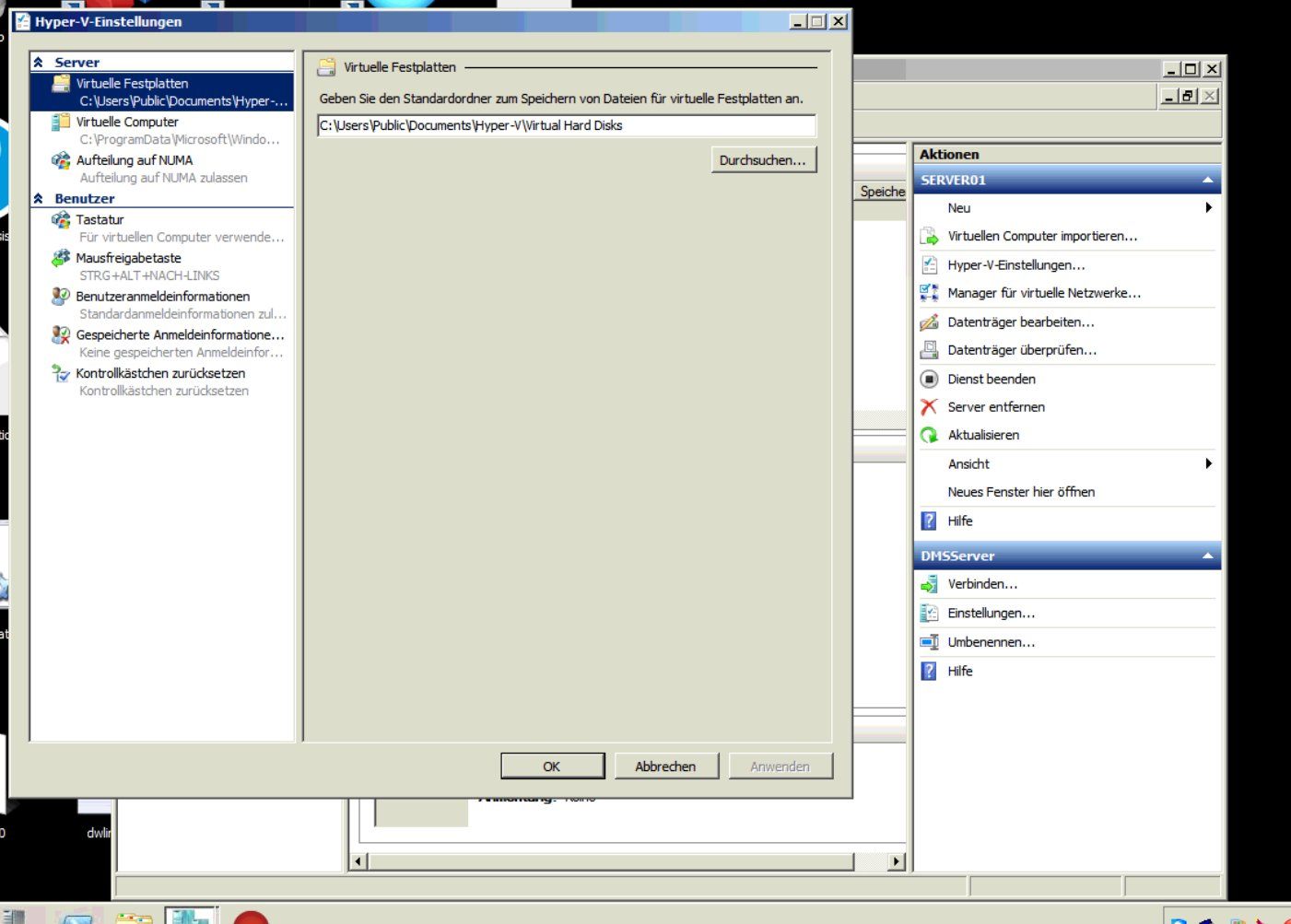The height and width of the screenshot is (924, 1291).
Task: Cancel with the Abbrechen button
Action: pos(665,766)
